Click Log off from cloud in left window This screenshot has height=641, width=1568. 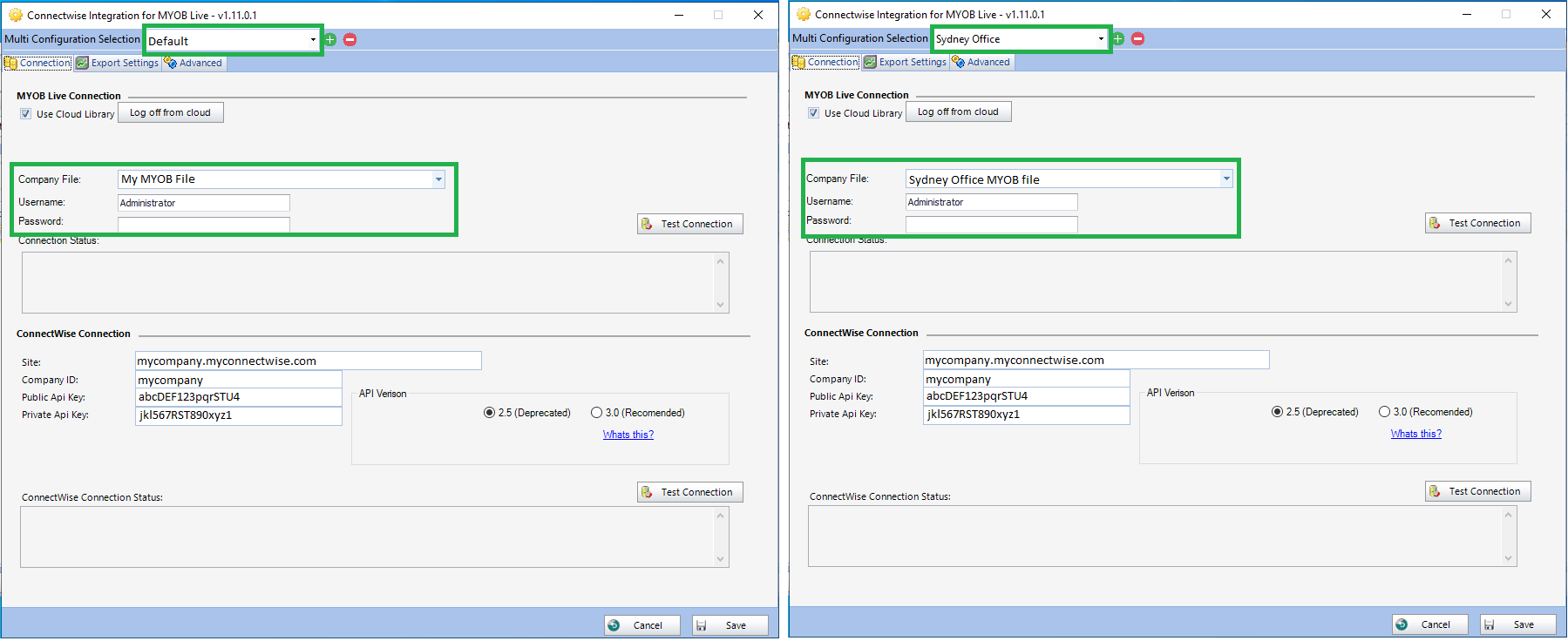[x=171, y=112]
